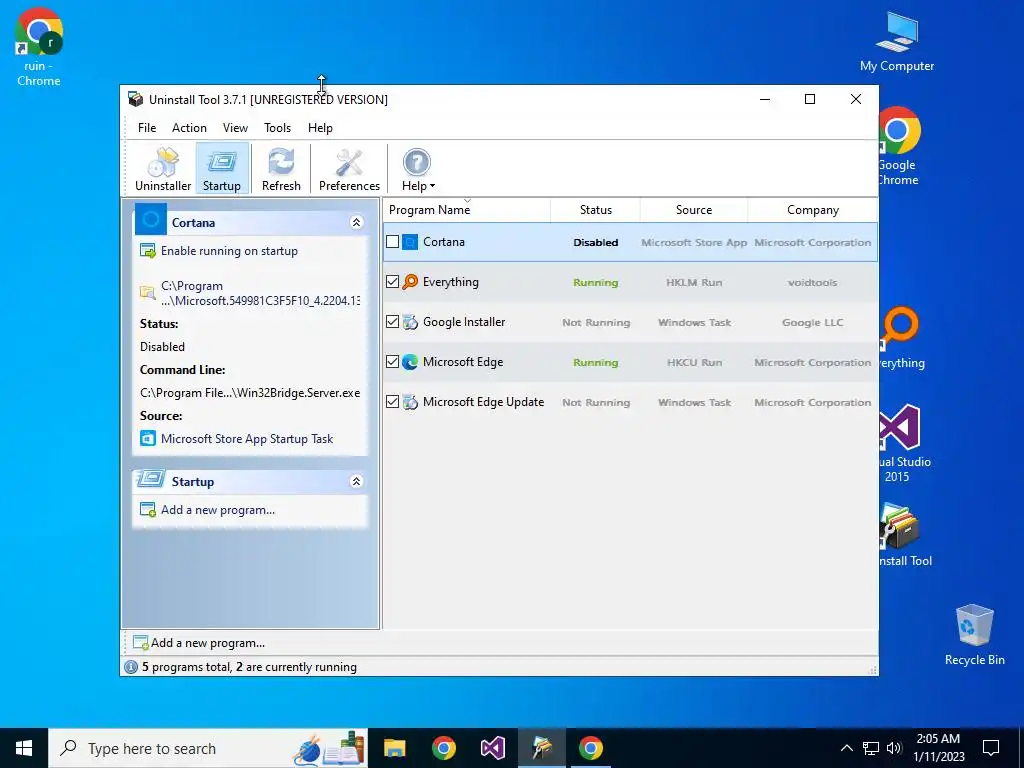Open the Visual Studio 2015 desktop shortcut
The image size is (1024, 768).
tap(904, 443)
